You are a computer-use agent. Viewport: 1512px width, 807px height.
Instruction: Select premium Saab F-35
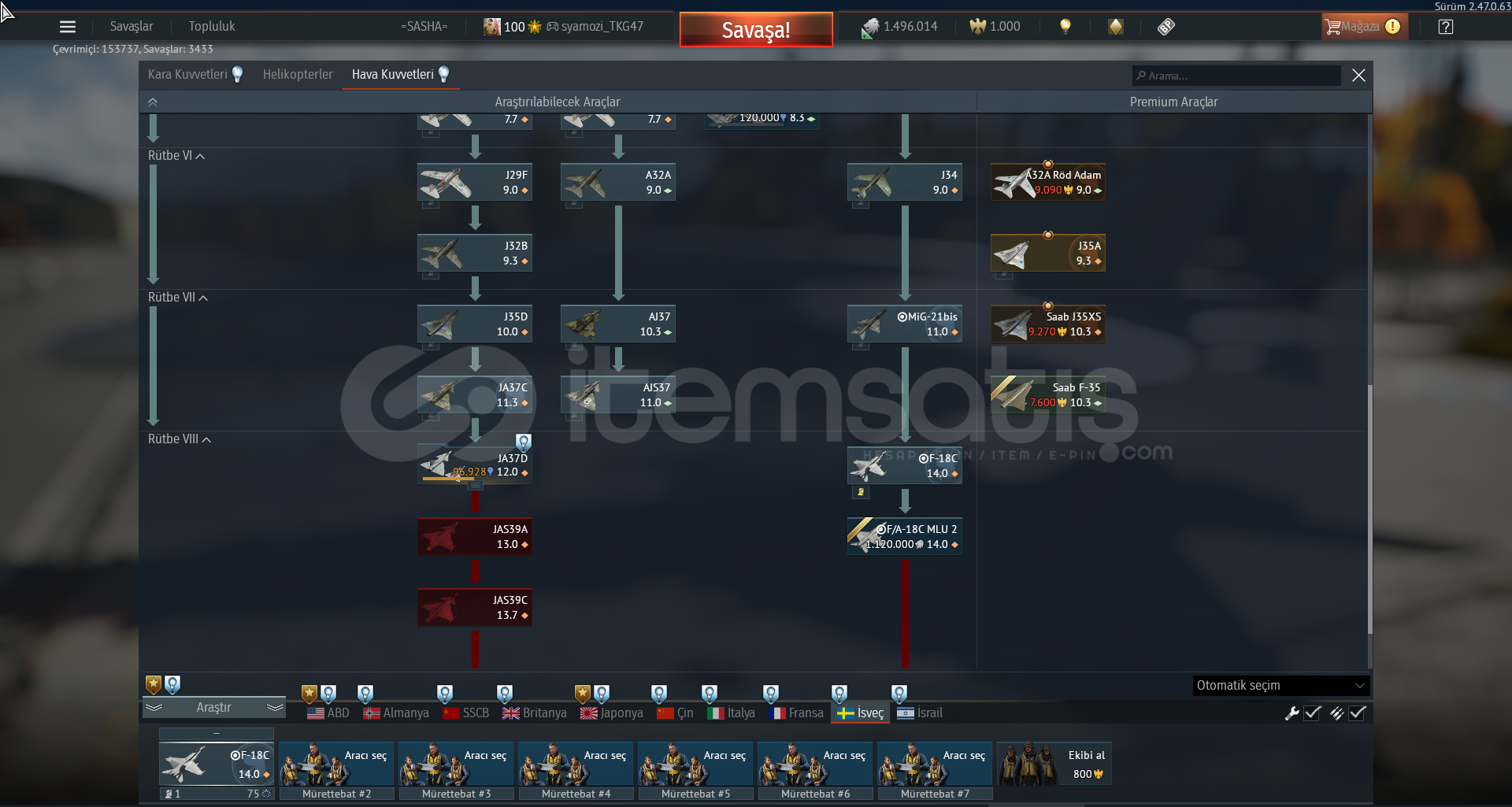1048,395
